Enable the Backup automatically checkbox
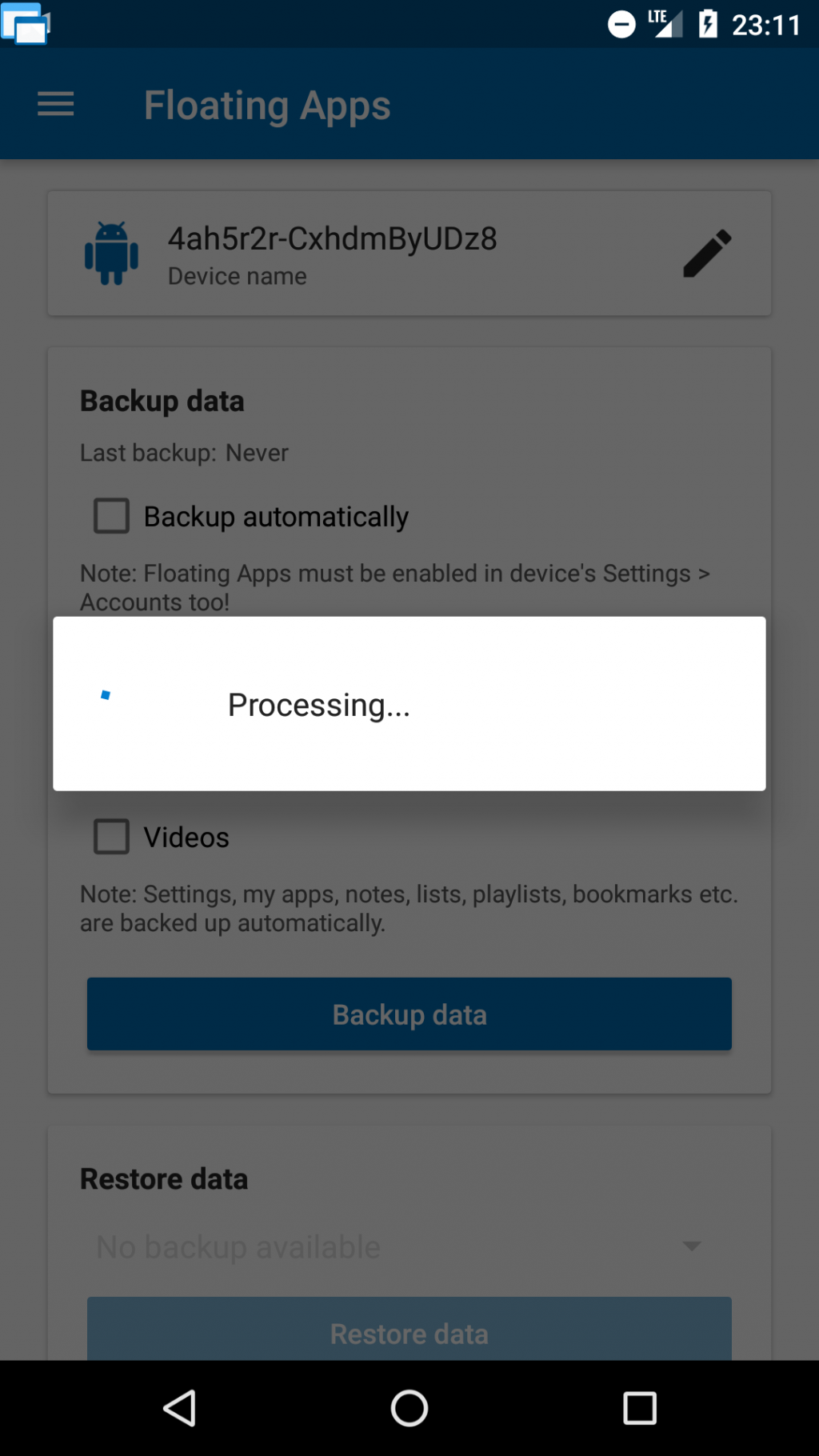This screenshot has height=1456, width=819. pyautogui.click(x=110, y=516)
